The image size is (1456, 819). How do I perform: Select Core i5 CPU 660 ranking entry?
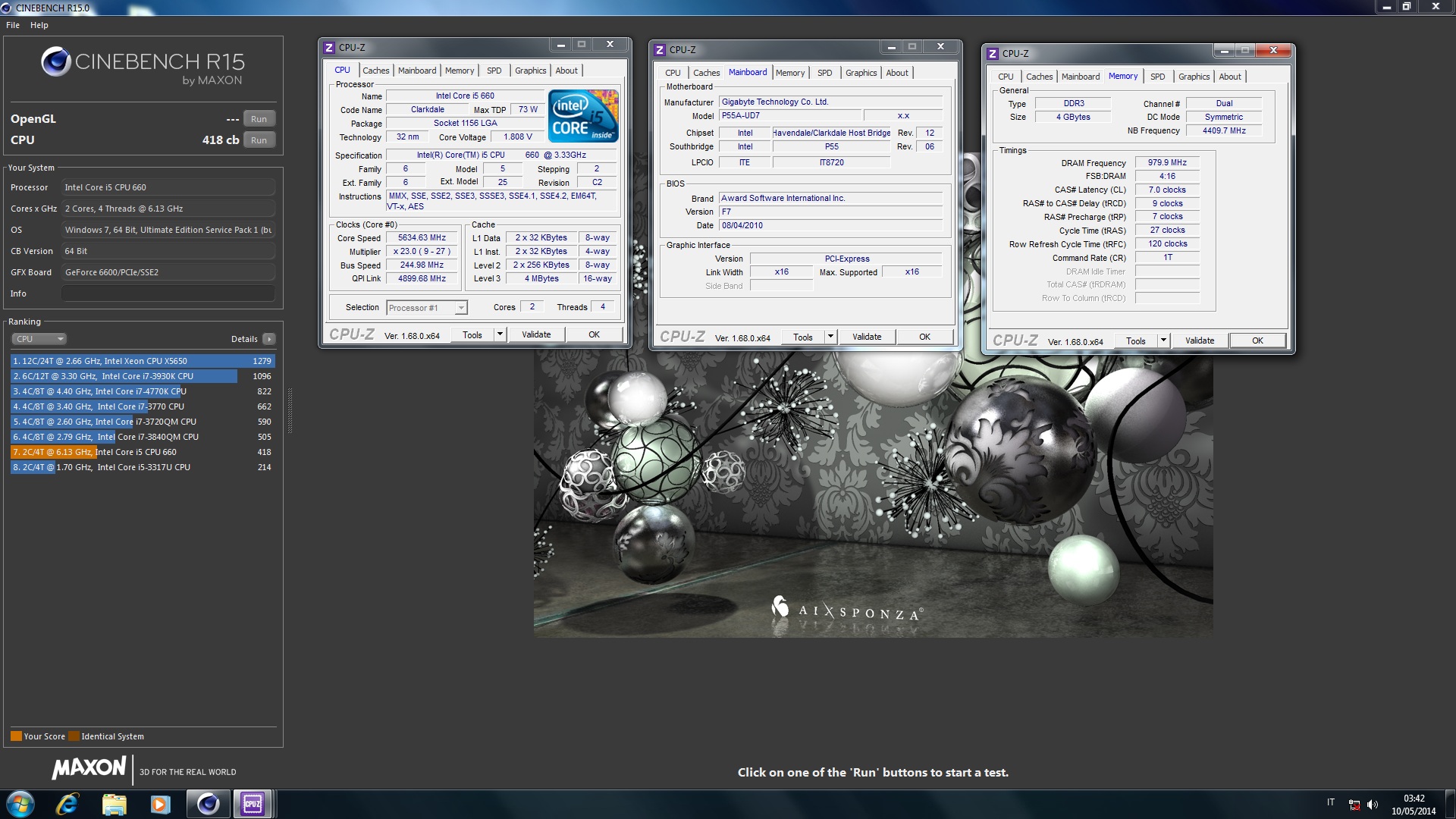coord(142,452)
